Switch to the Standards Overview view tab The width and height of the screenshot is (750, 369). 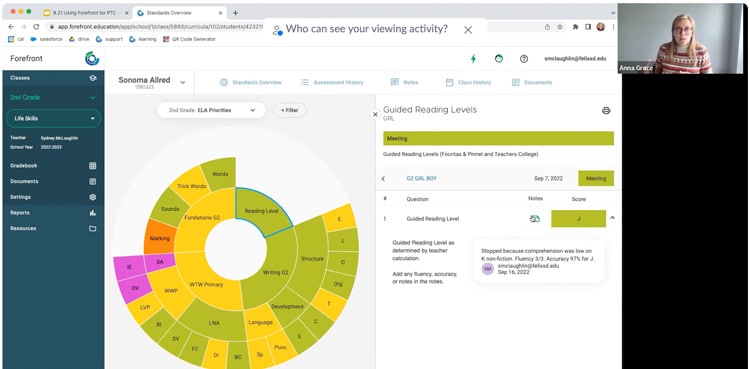pyautogui.click(x=251, y=82)
